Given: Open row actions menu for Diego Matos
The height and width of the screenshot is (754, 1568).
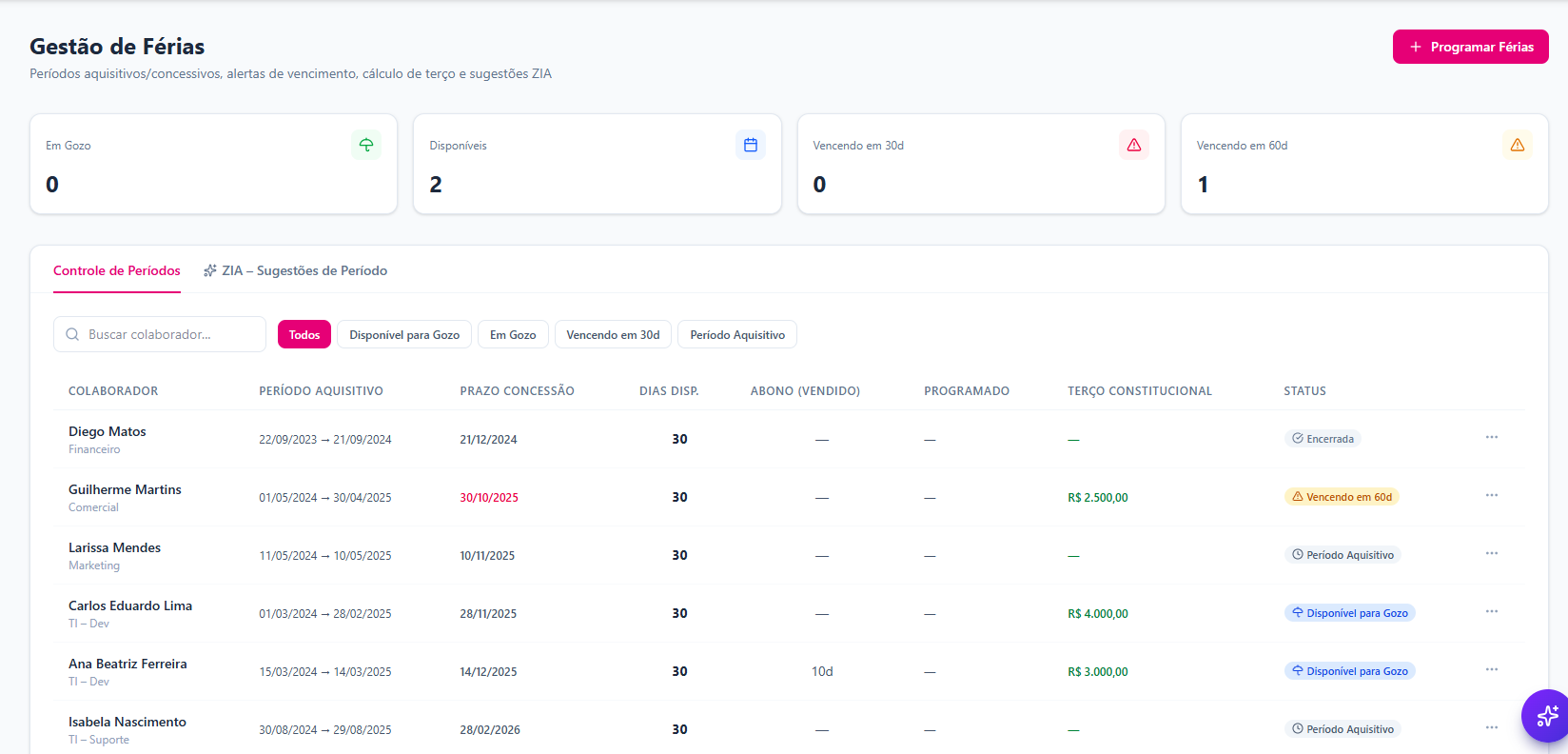Looking at the screenshot, I should pyautogui.click(x=1492, y=437).
